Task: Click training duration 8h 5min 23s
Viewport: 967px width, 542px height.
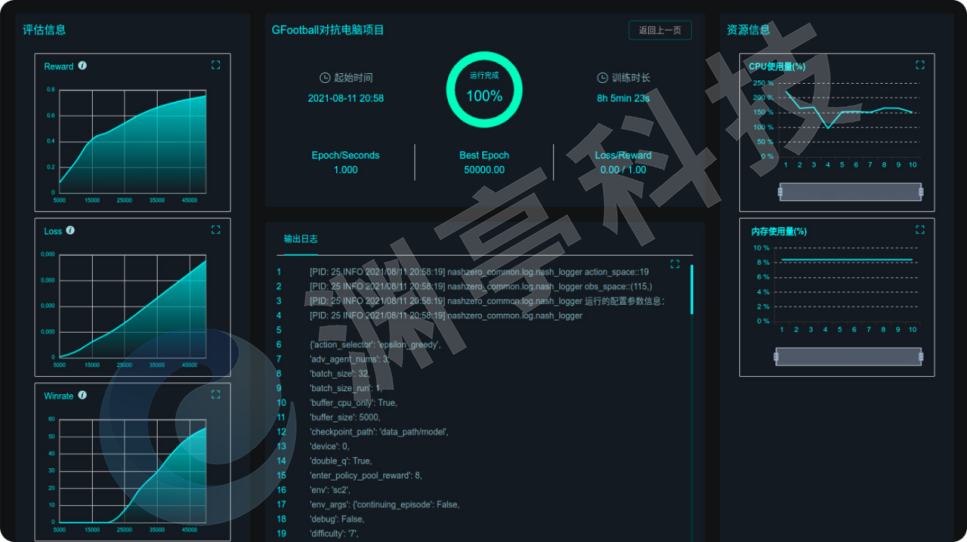Action: point(623,98)
